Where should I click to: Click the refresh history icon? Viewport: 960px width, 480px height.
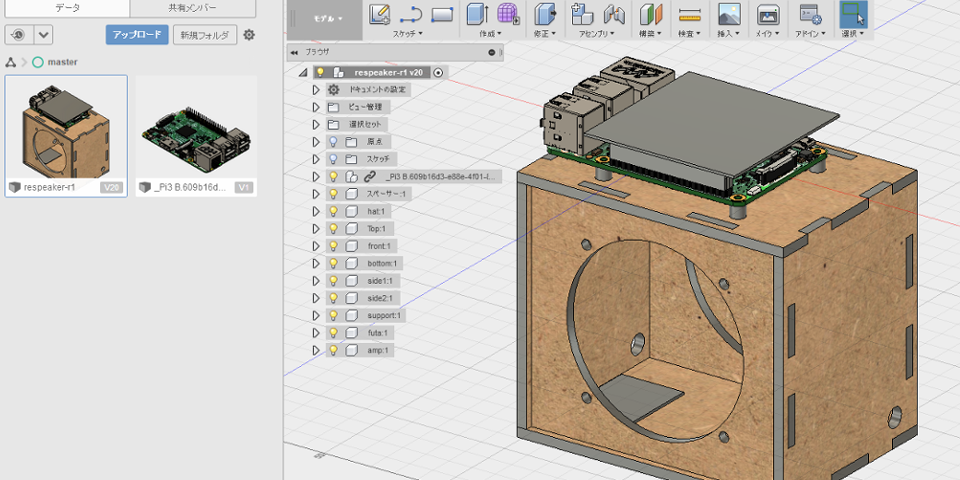click(x=19, y=35)
